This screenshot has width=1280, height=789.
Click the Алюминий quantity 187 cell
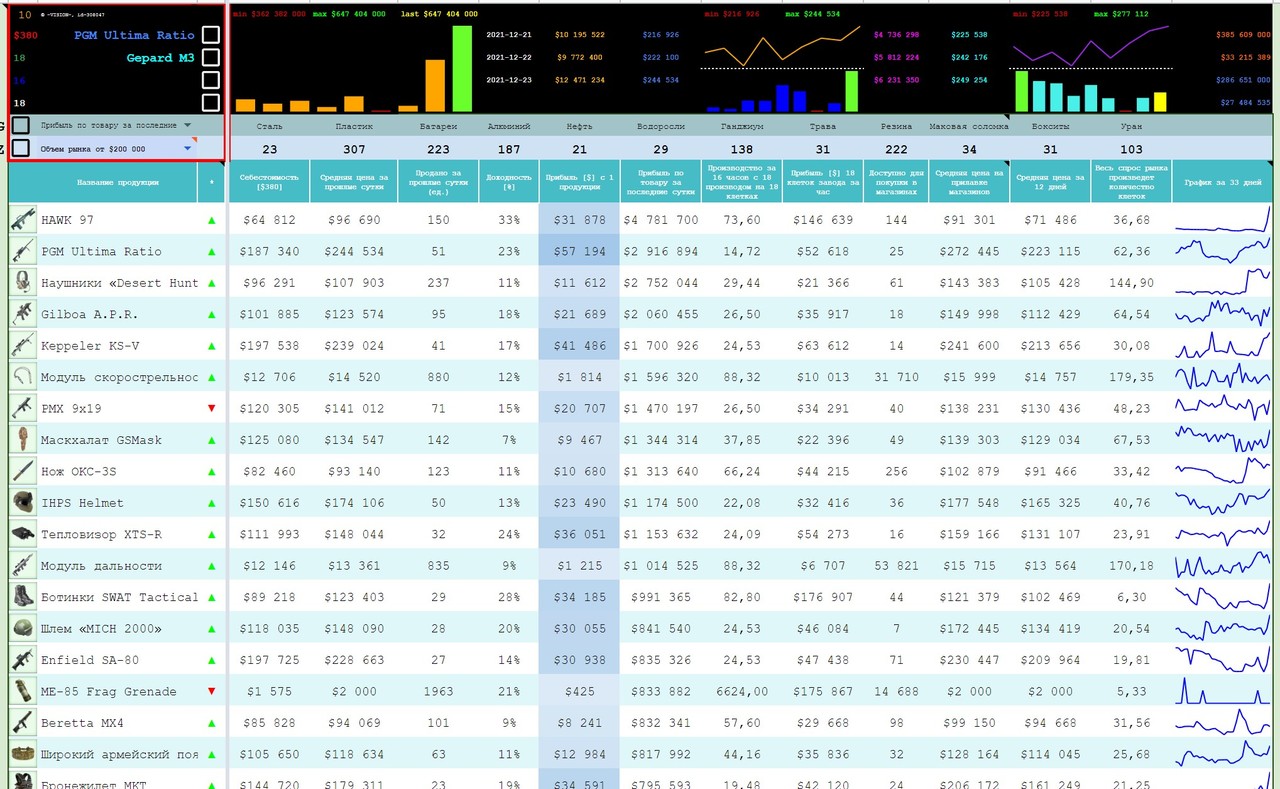tap(508, 149)
